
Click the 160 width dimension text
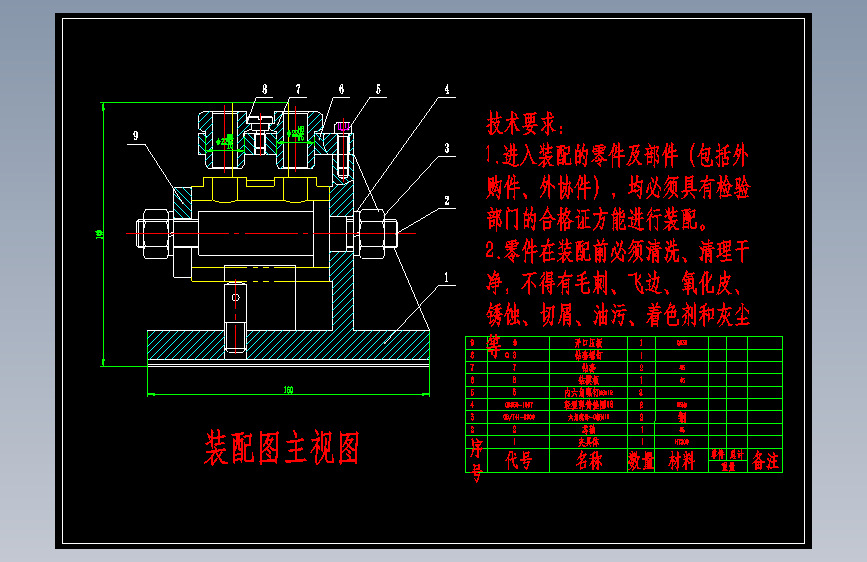point(288,389)
